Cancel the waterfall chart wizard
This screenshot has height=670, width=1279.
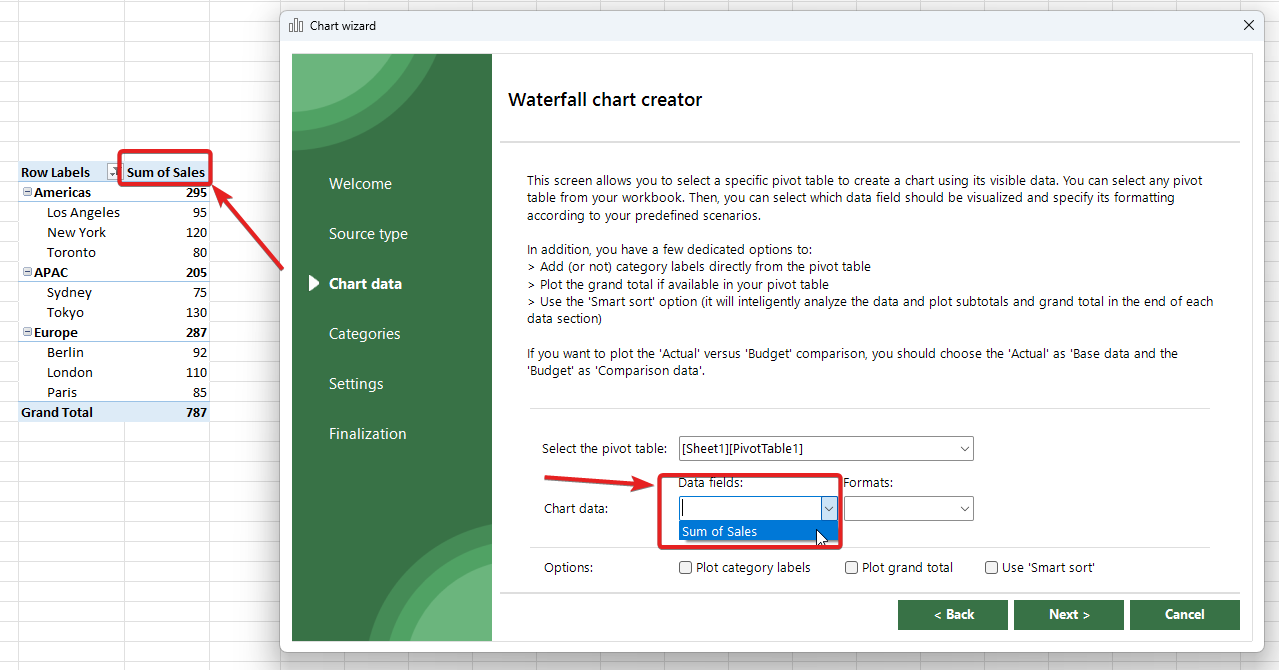click(x=1184, y=615)
